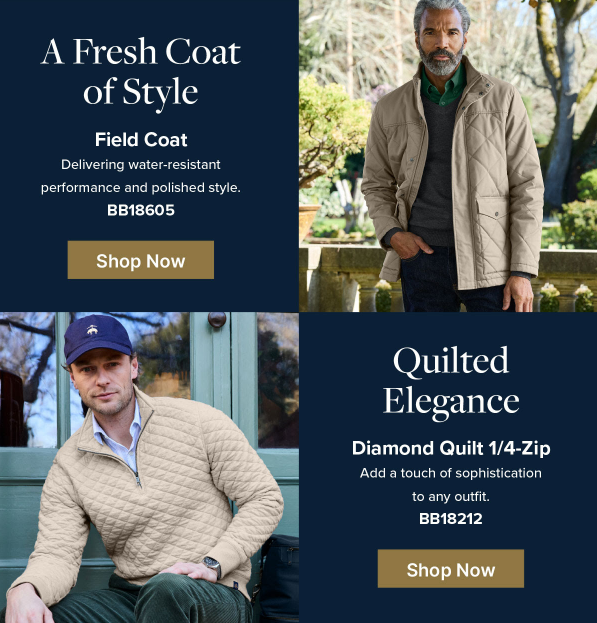Click the Field Coat product title
The height and width of the screenshot is (623, 597).
pyautogui.click(x=141, y=139)
